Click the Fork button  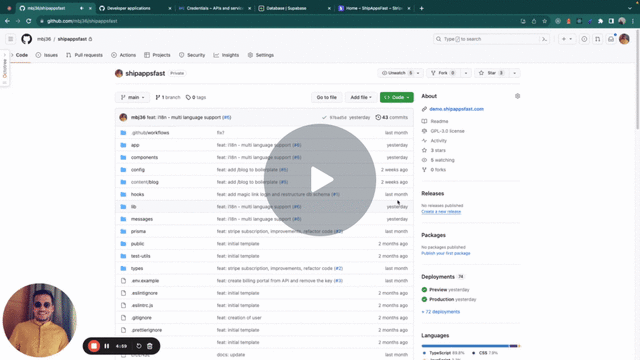[443, 73]
